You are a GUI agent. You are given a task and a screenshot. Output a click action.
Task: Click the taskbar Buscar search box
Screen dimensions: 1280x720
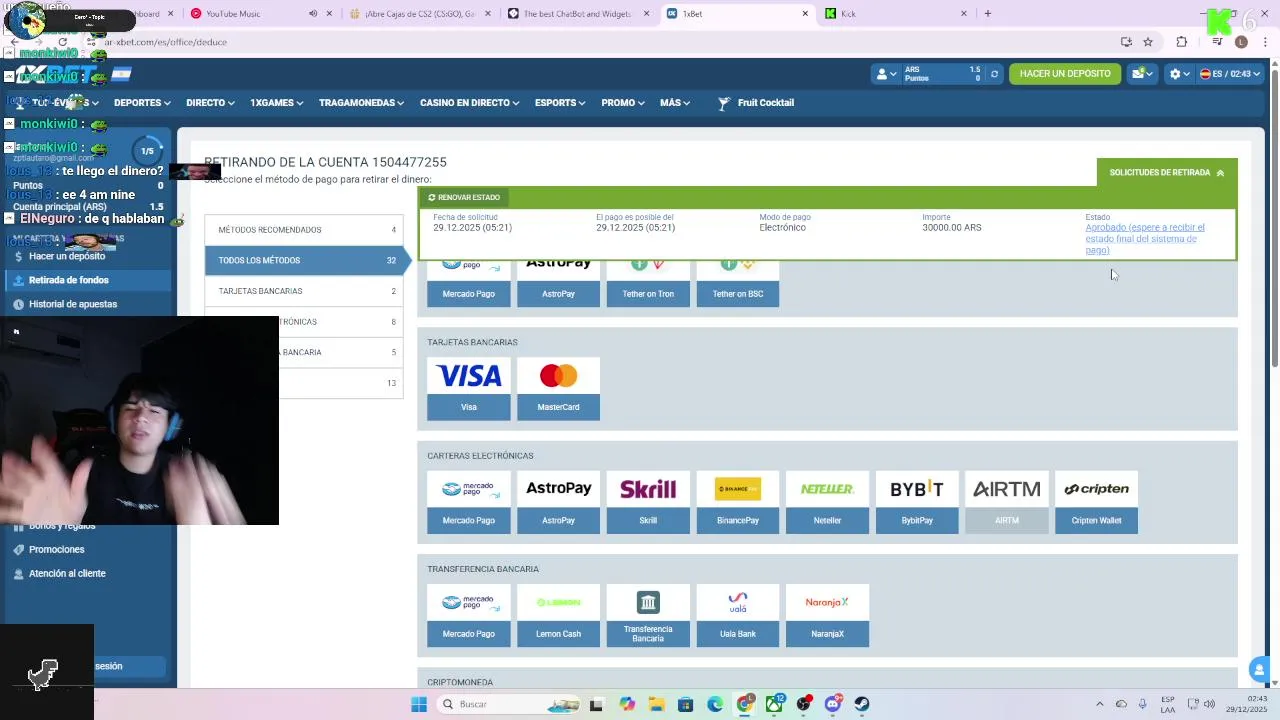(506, 704)
